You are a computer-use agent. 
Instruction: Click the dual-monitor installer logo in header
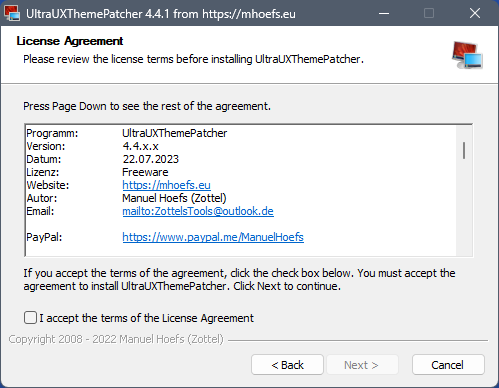coord(467,55)
